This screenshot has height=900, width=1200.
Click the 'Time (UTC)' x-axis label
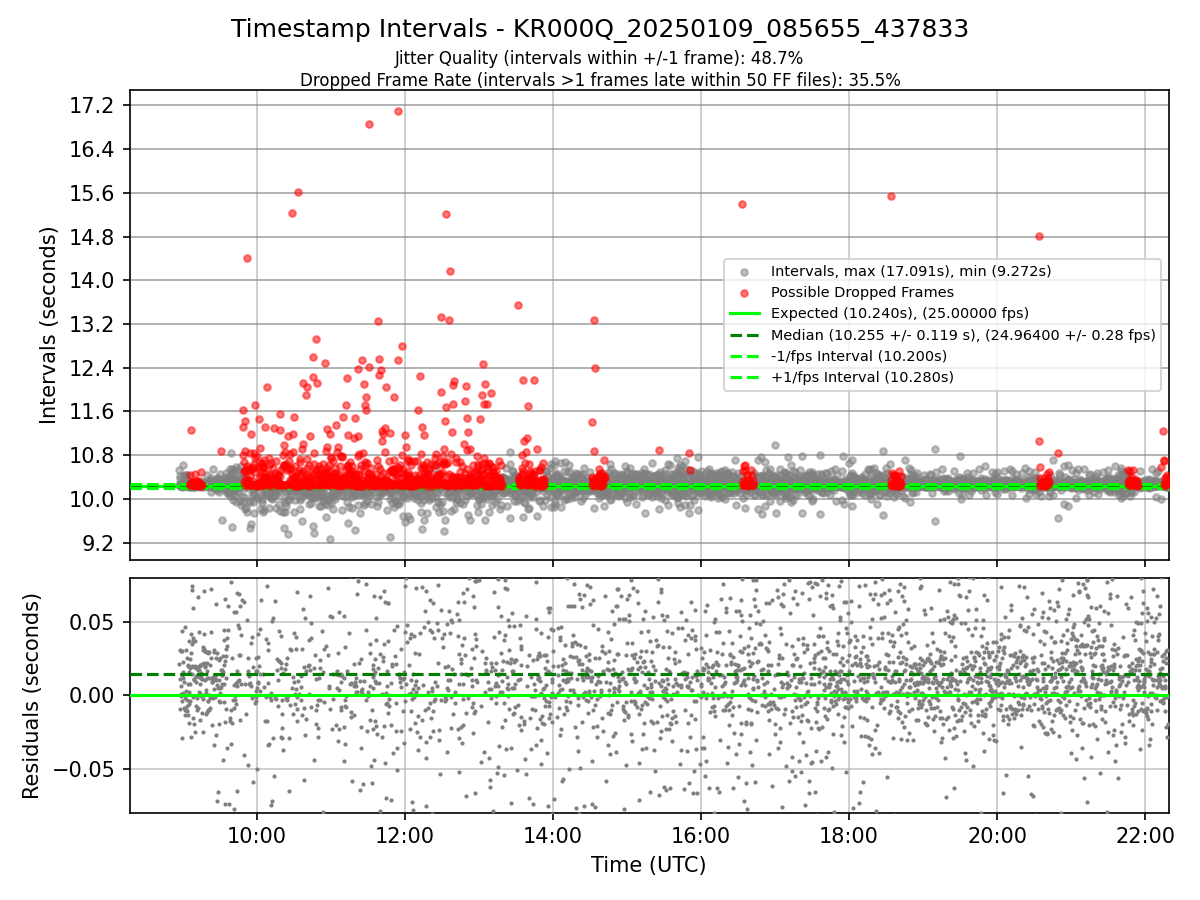[x=648, y=865]
